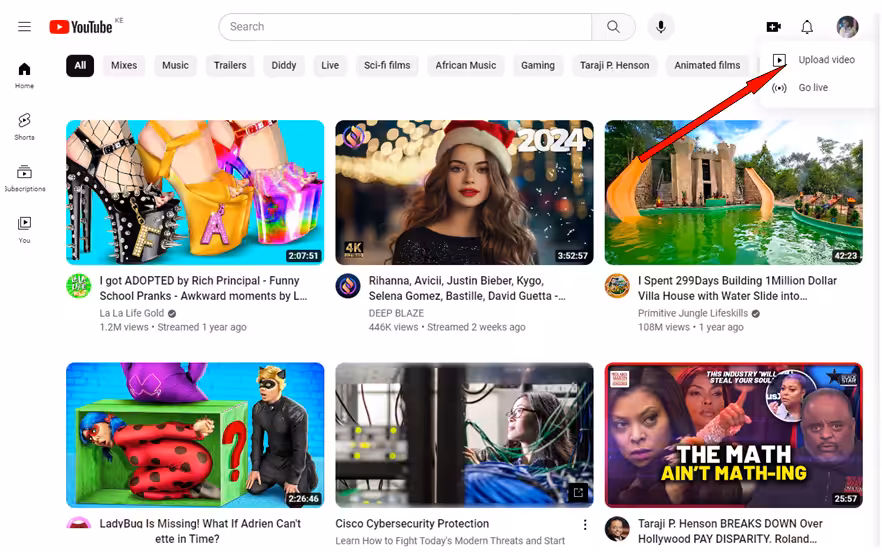
Task: Open the hamburger guide menu
Action: (x=24, y=26)
